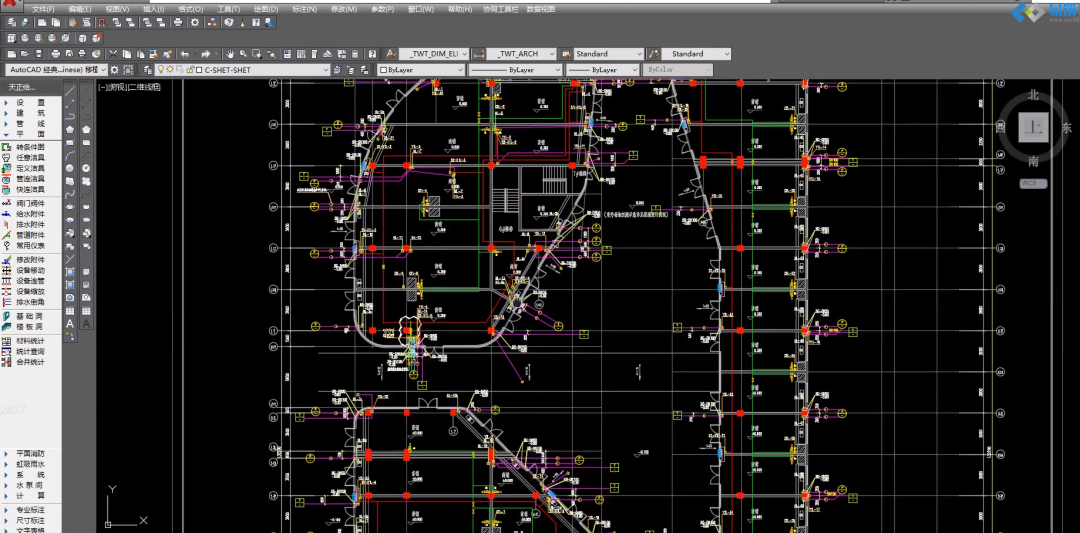
Task: Click the Redo arrow icon
Action: pyautogui.click(x=205, y=53)
